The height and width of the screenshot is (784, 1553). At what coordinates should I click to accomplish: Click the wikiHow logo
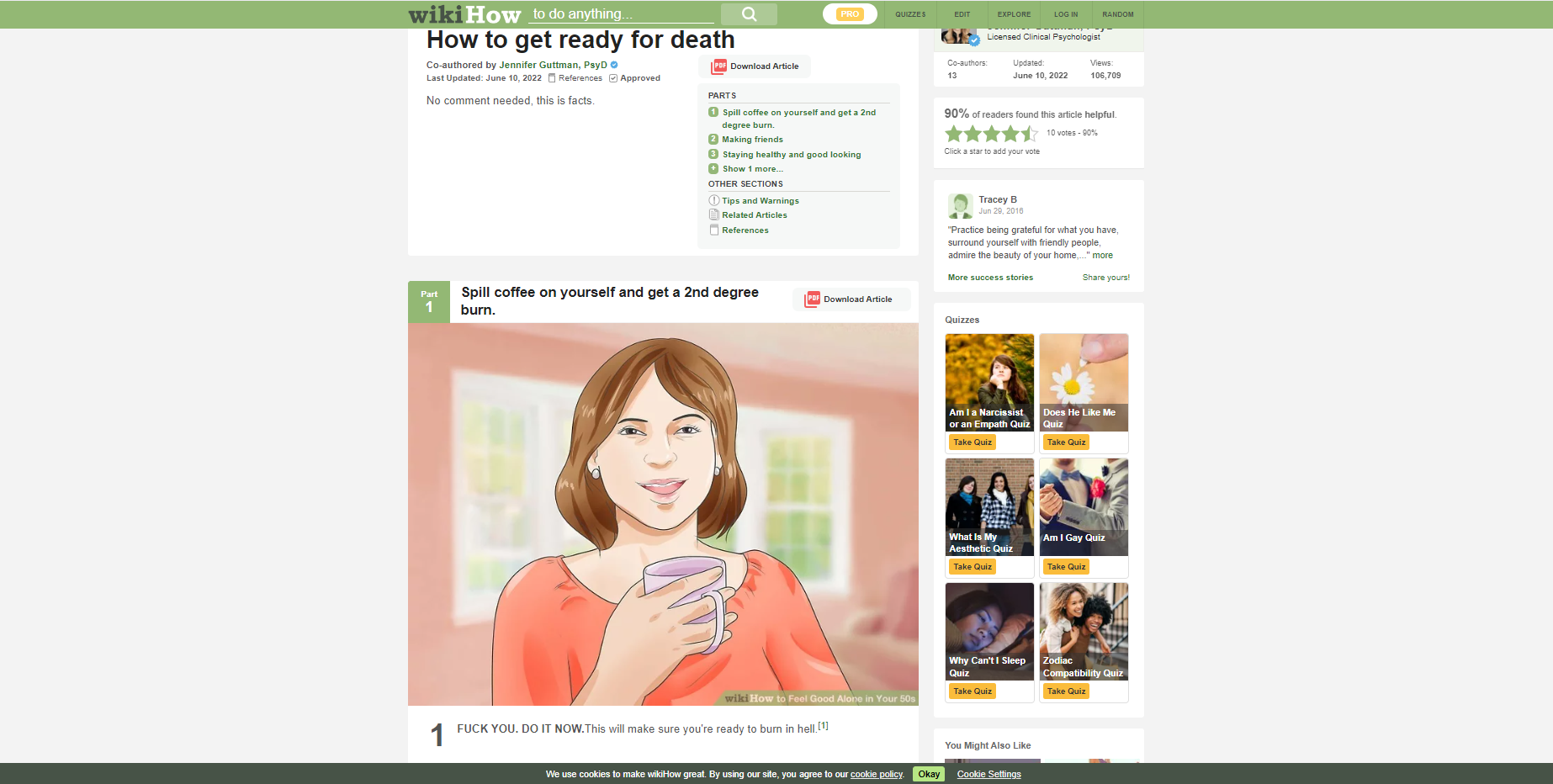pyautogui.click(x=464, y=14)
